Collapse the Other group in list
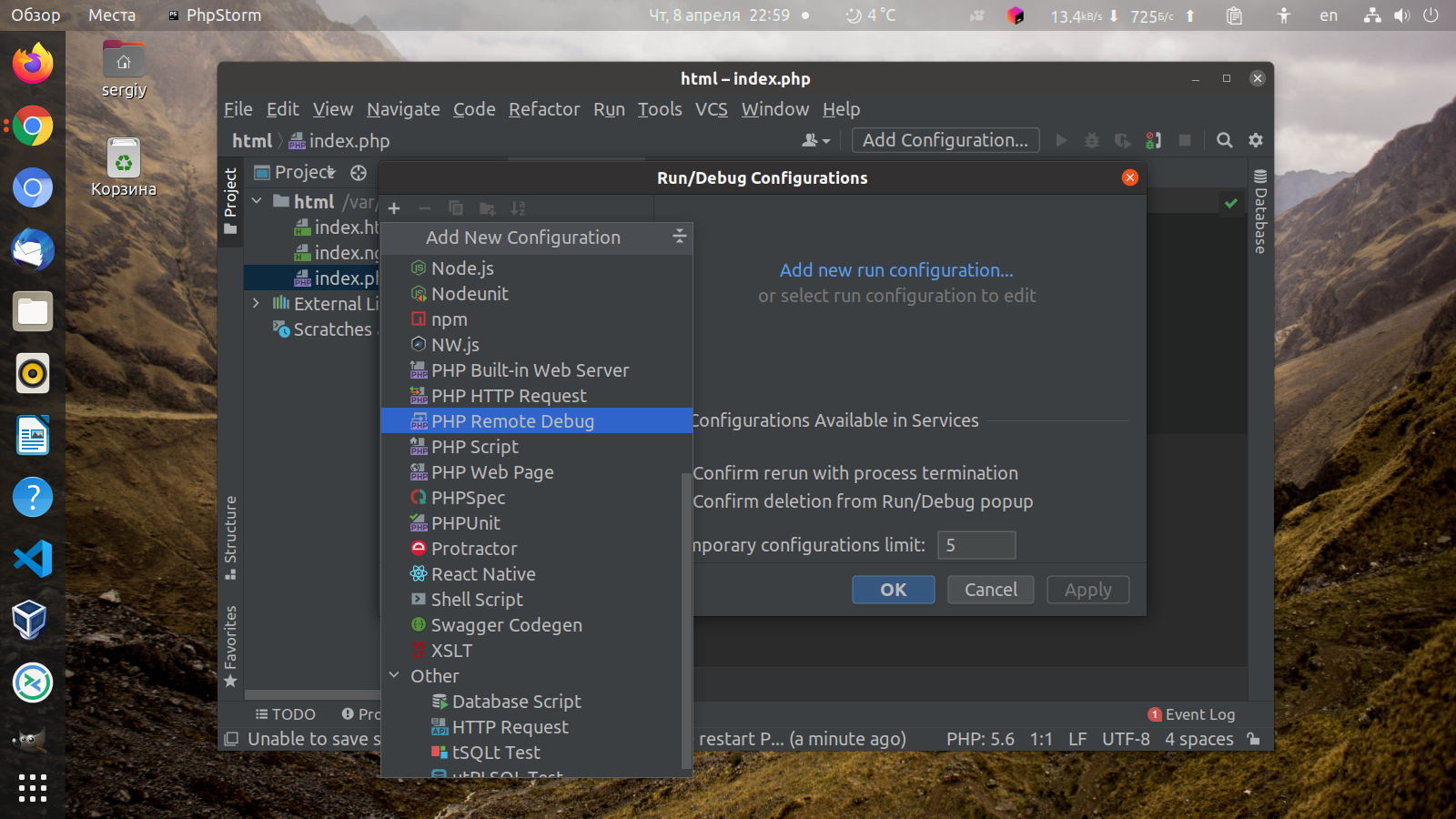This screenshot has height=819, width=1456. 394,675
